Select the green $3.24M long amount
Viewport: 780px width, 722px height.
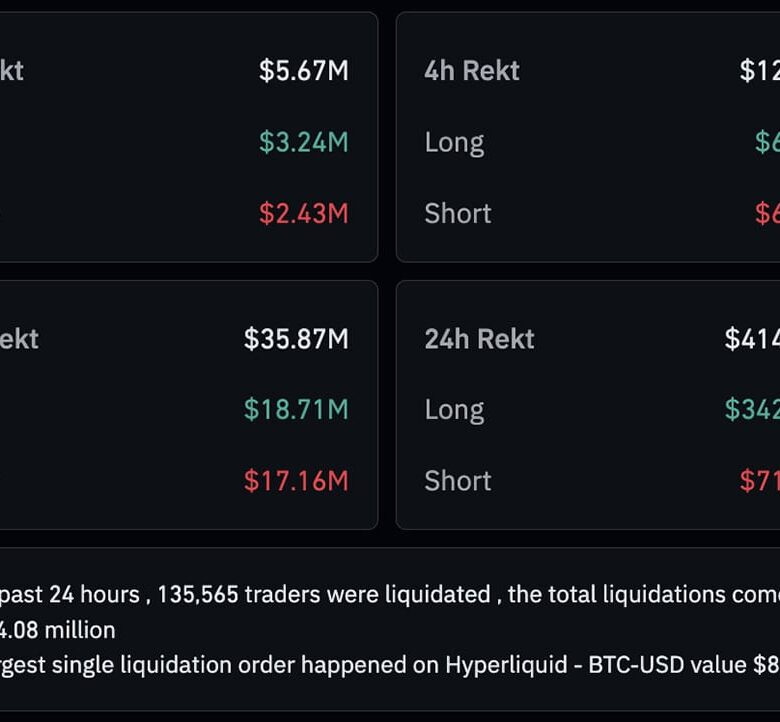tap(303, 142)
